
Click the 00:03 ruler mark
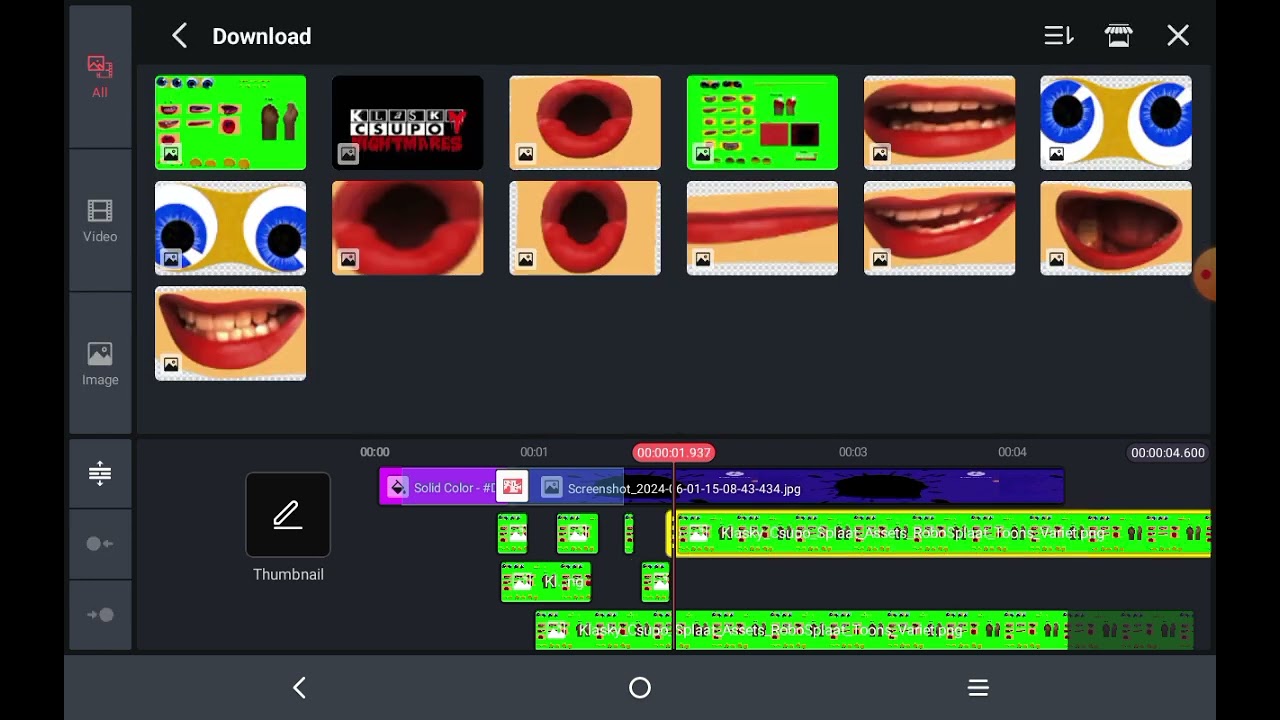coord(853,453)
